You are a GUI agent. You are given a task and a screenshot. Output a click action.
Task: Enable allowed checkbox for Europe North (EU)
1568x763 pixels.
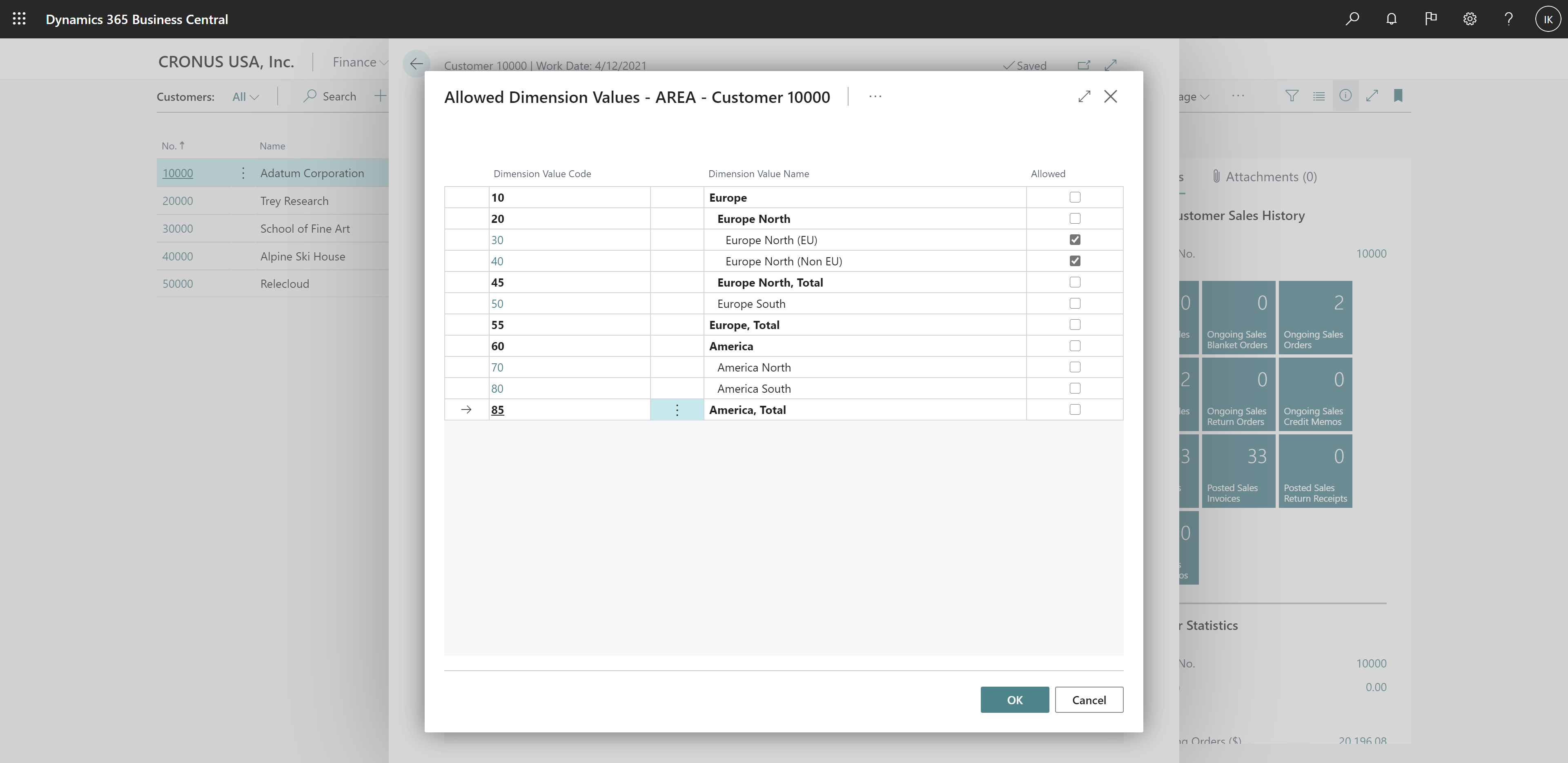[1075, 239]
